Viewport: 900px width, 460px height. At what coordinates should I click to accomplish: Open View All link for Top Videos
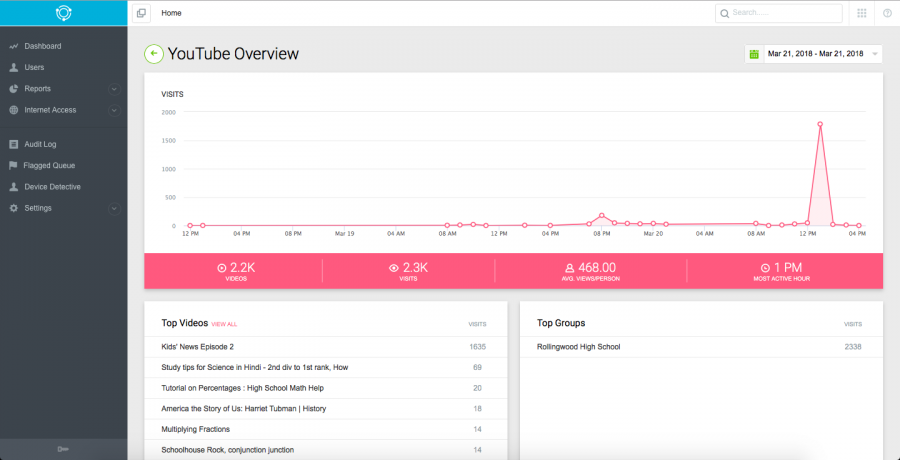[224, 324]
